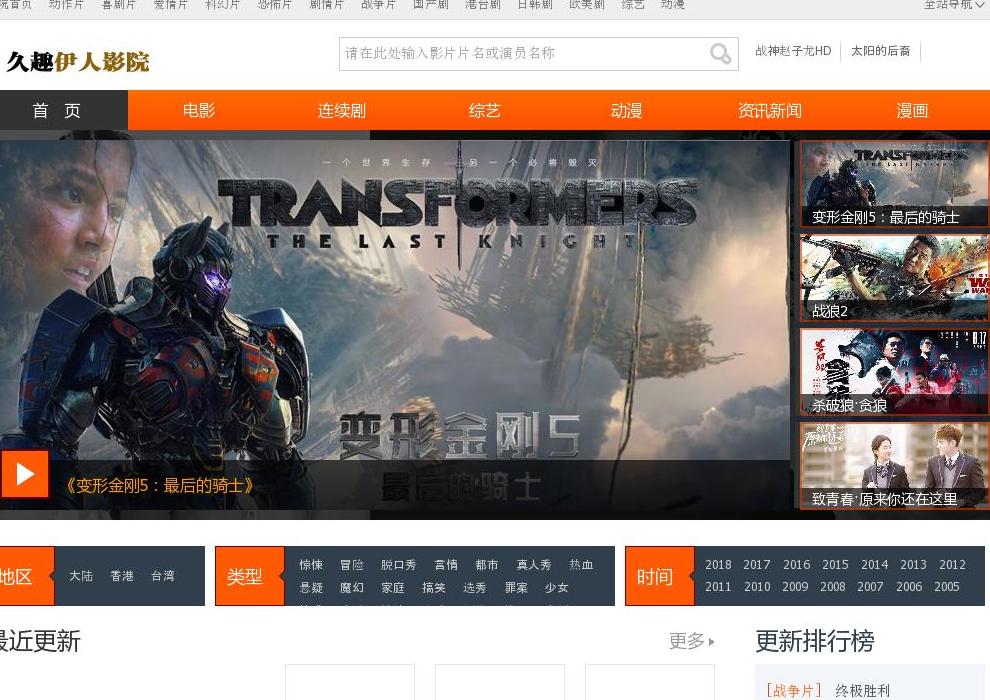
Task: Filter type by 冒险
Action: click(352, 564)
